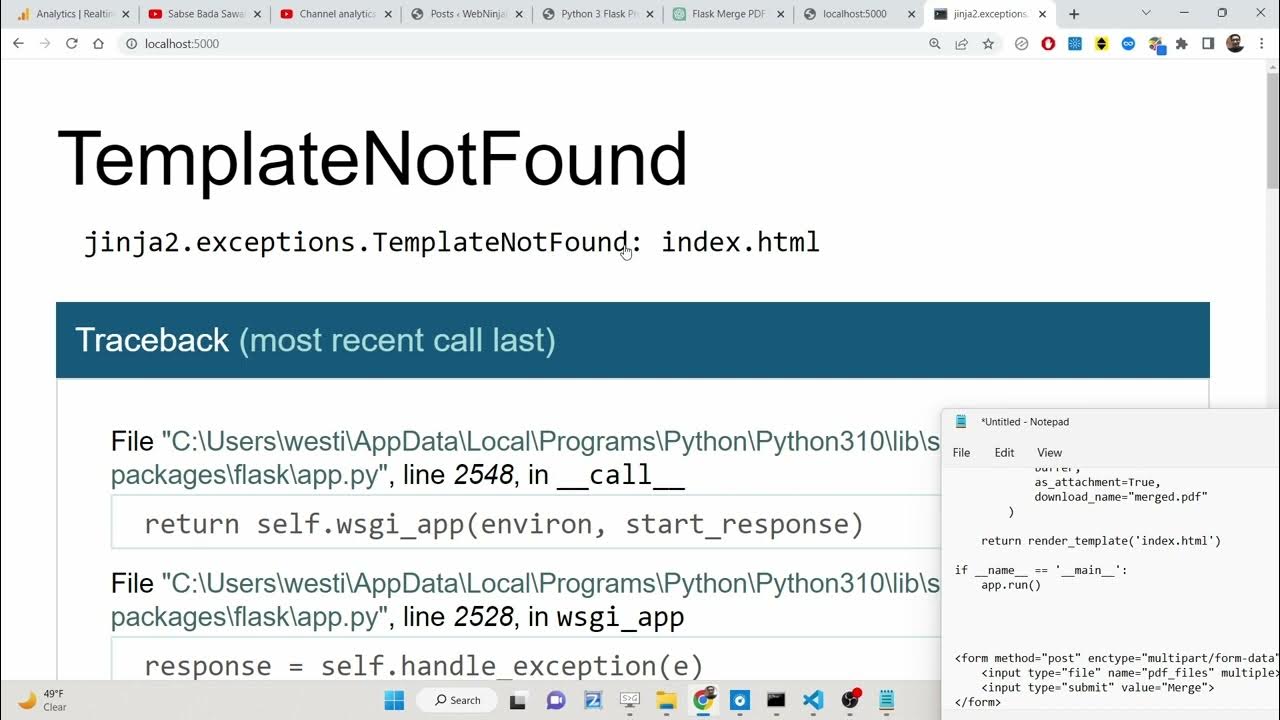Bookmark this page with the star icon
Screen dimensions: 1280x720
(x=988, y=44)
